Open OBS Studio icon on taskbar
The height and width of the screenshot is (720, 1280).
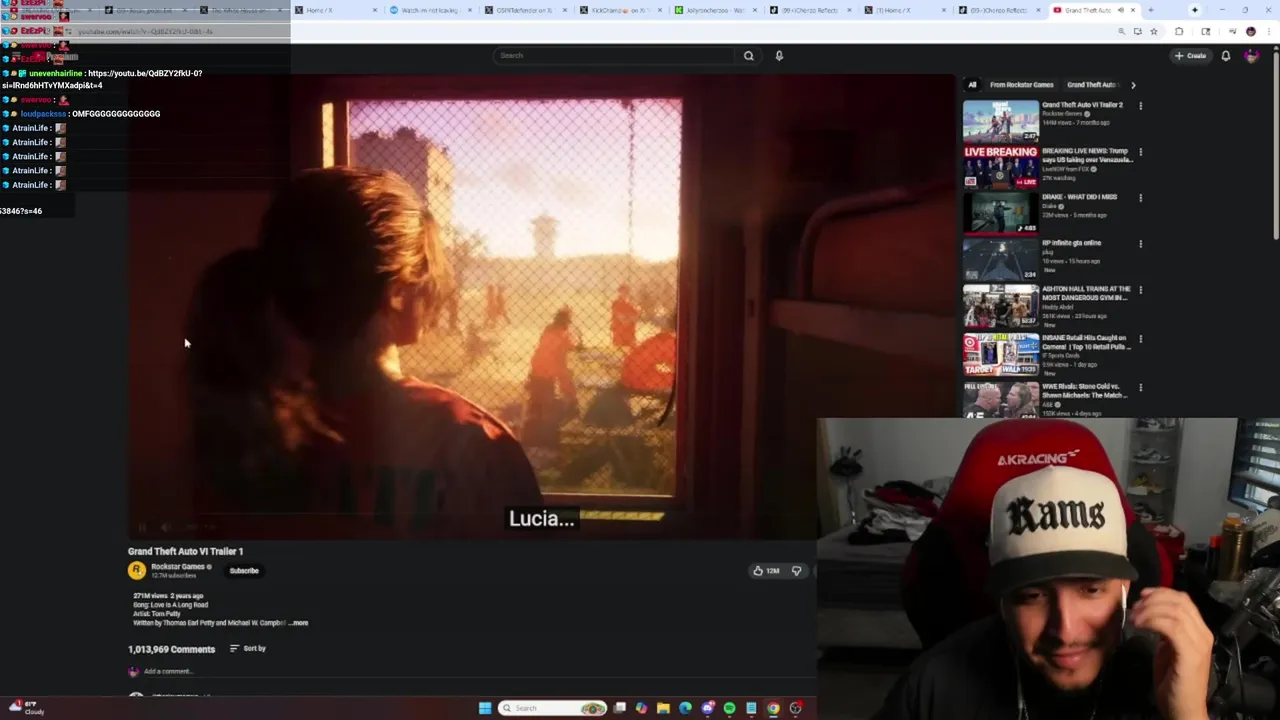795,708
